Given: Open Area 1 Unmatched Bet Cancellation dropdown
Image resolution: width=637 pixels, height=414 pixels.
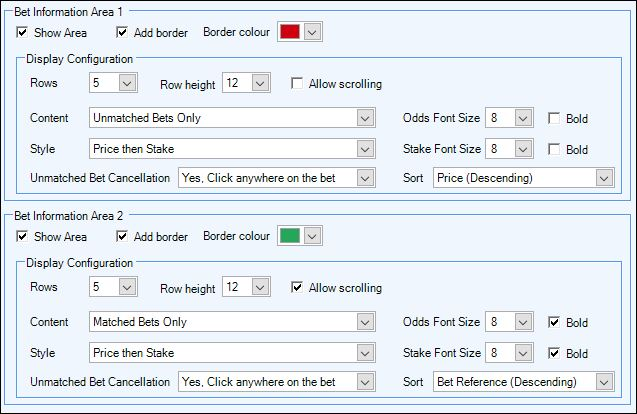Looking at the screenshot, I should [x=277, y=178].
